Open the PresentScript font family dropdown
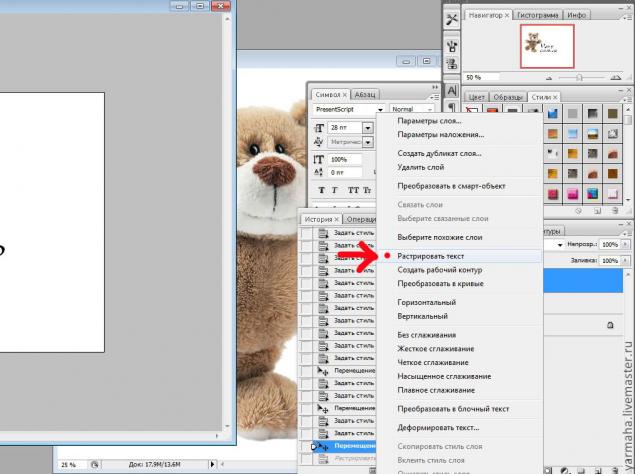Screen dimensions: 635x474 [x=380, y=109]
